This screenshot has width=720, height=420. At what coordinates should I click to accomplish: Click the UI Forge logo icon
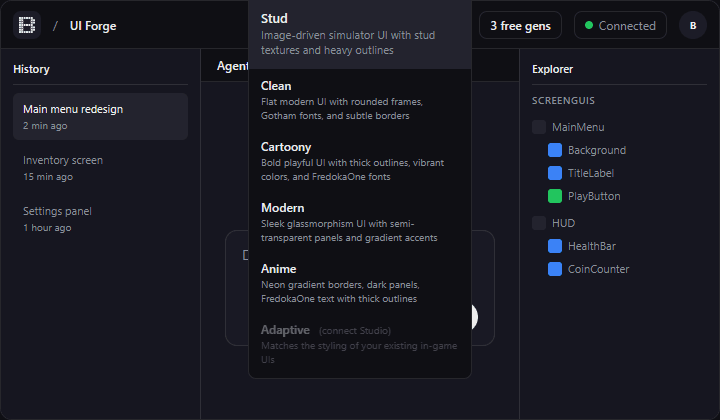coord(26,25)
